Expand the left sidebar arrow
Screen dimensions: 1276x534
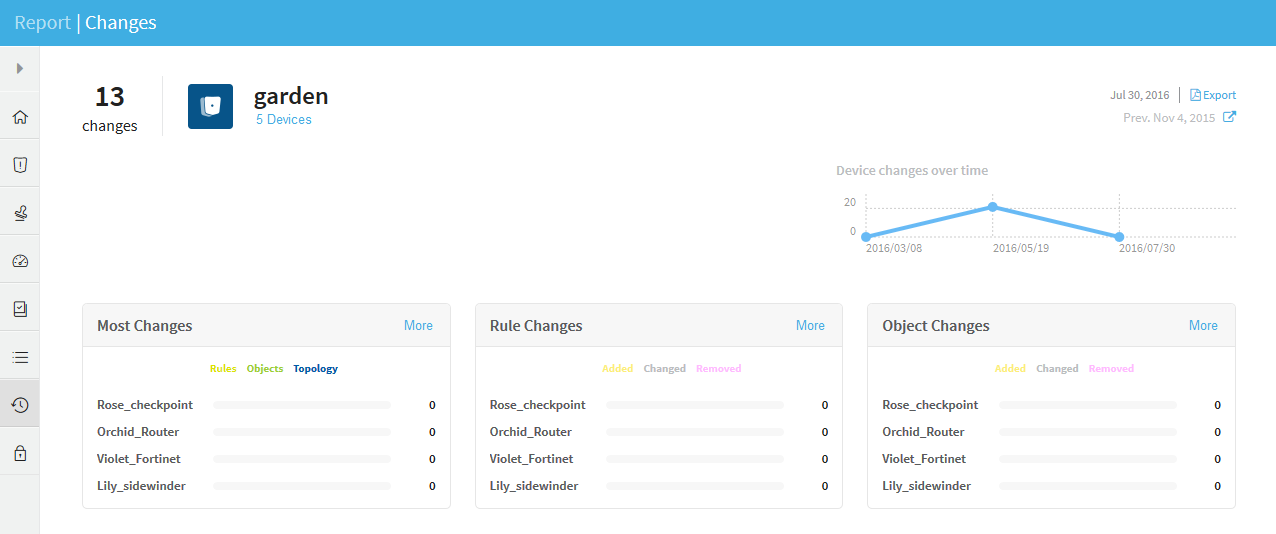coord(19,69)
